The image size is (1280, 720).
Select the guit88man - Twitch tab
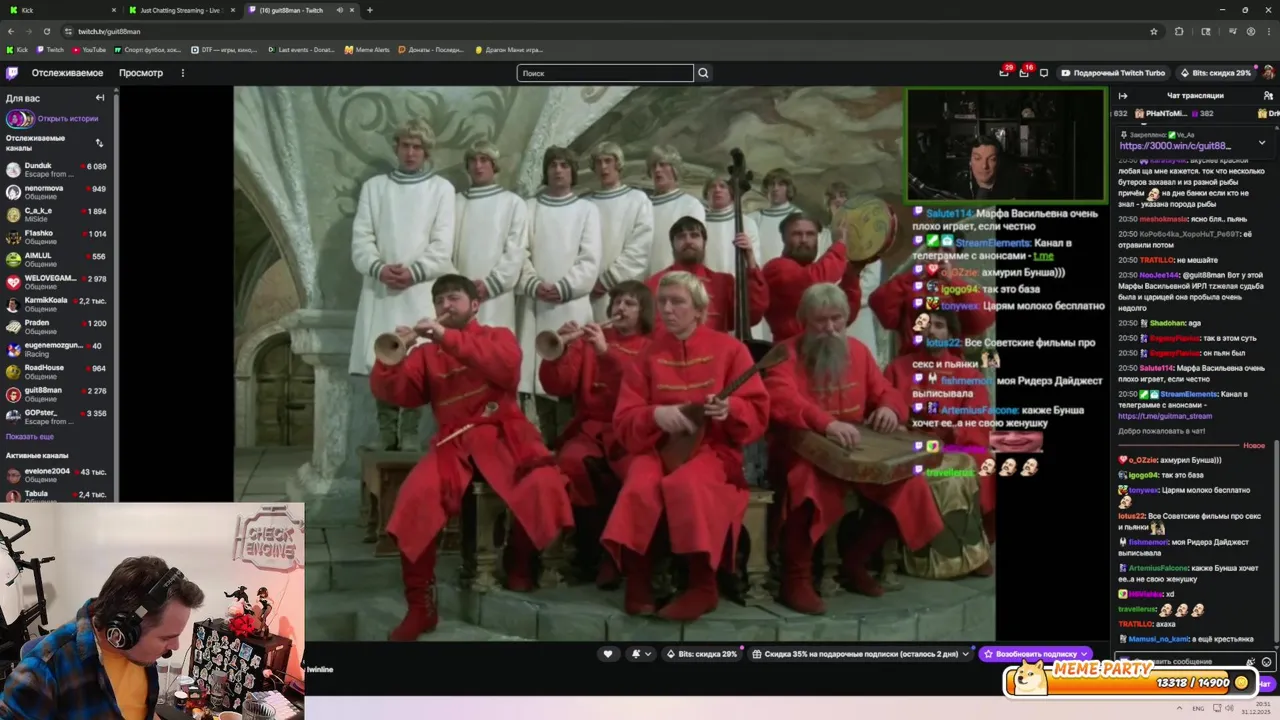point(300,10)
